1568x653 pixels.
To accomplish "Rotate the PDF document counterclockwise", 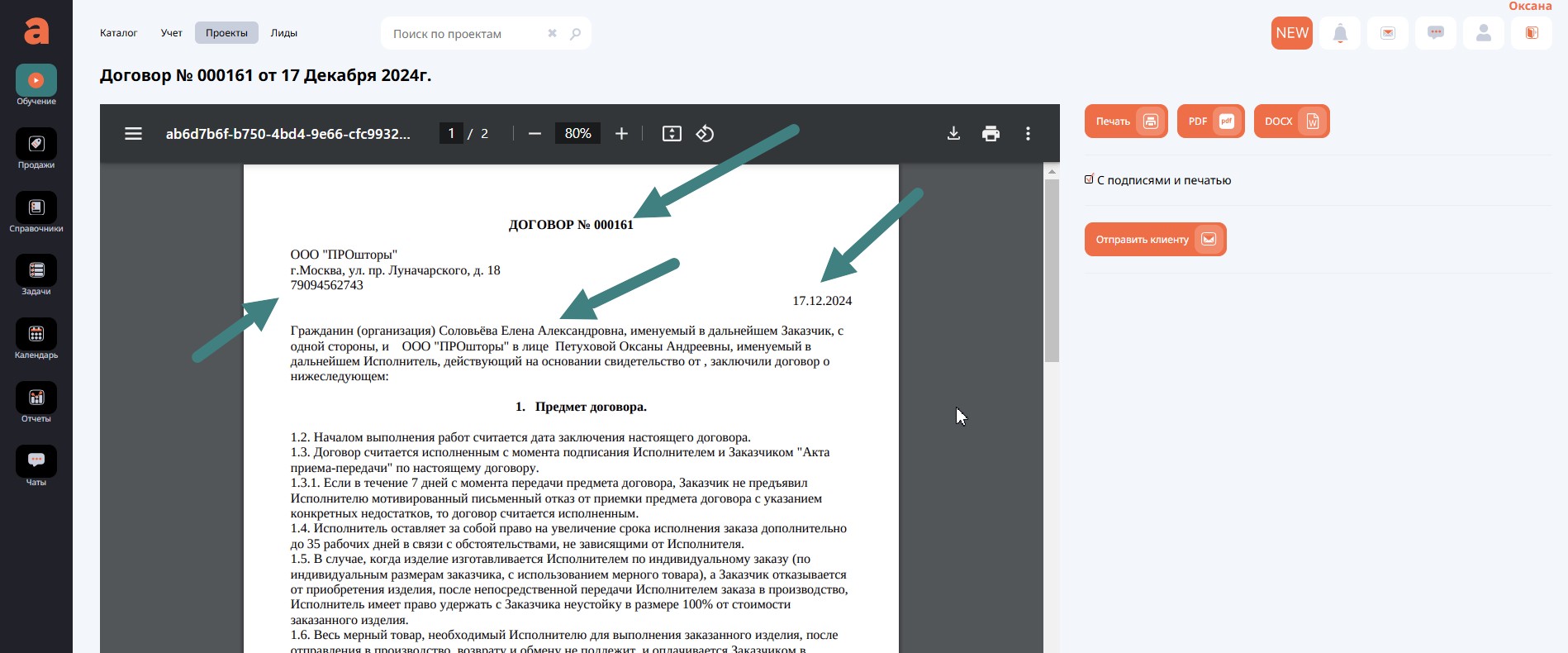I will point(705,134).
